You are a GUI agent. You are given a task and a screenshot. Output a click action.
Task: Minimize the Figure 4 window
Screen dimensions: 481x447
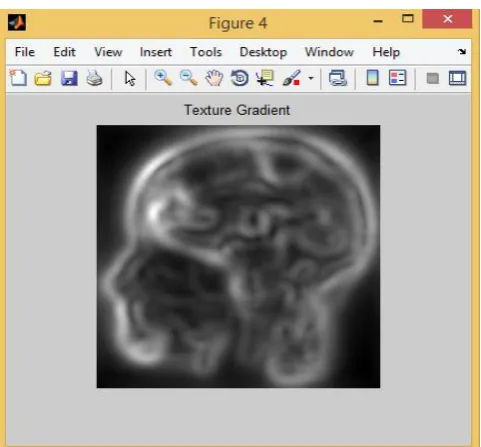(378, 21)
